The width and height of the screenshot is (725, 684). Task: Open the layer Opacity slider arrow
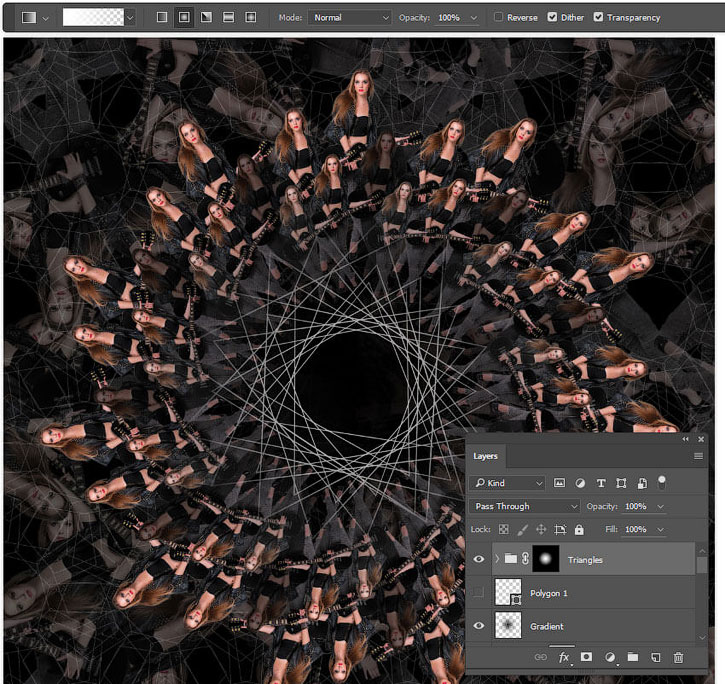coord(661,507)
